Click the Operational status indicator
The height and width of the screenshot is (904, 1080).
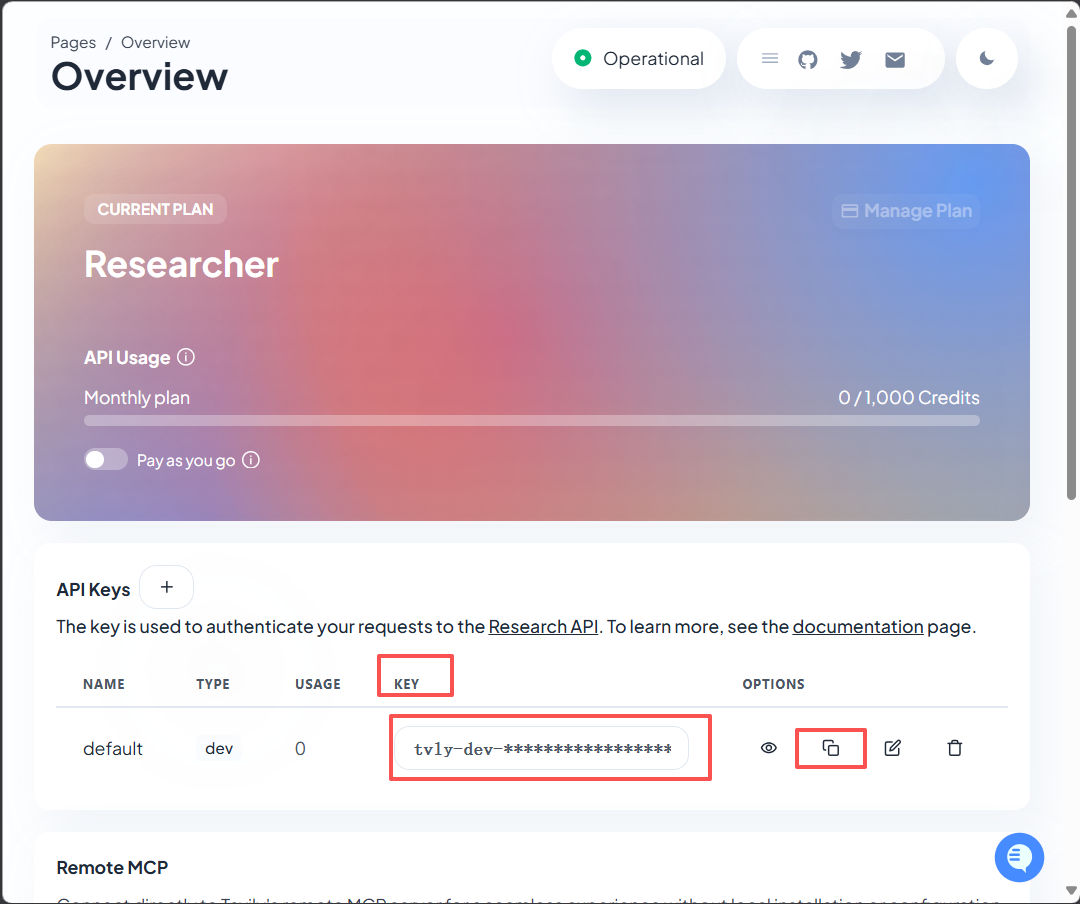(x=638, y=59)
